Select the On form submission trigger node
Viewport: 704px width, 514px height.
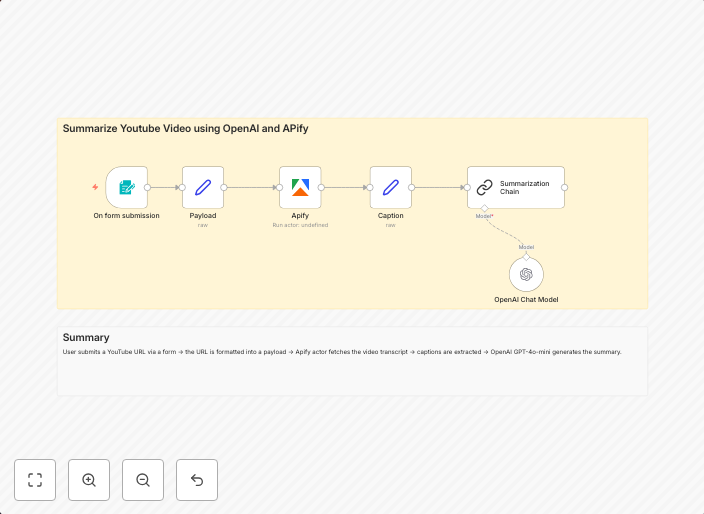127,187
